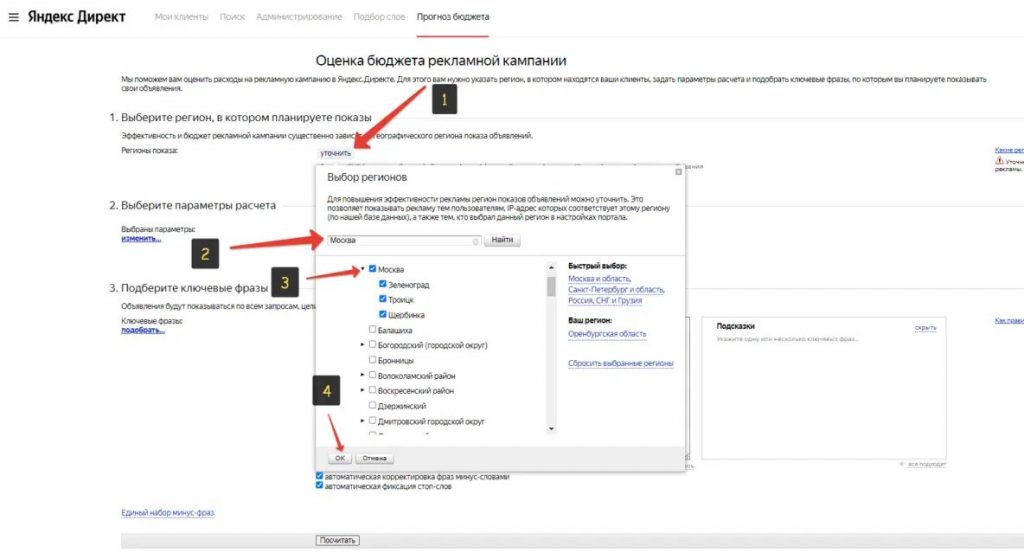The image size is (1024, 559).
Task: Select the Прогноз бюджета tab
Action: 453,17
